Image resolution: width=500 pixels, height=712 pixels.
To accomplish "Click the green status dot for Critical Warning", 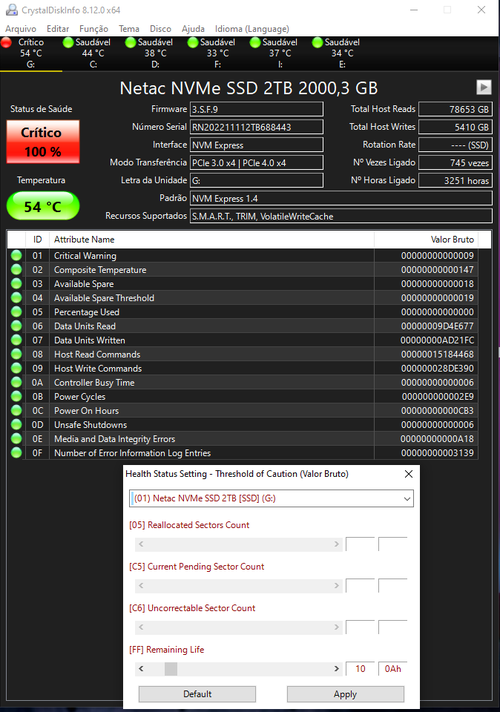I will [x=16, y=255].
